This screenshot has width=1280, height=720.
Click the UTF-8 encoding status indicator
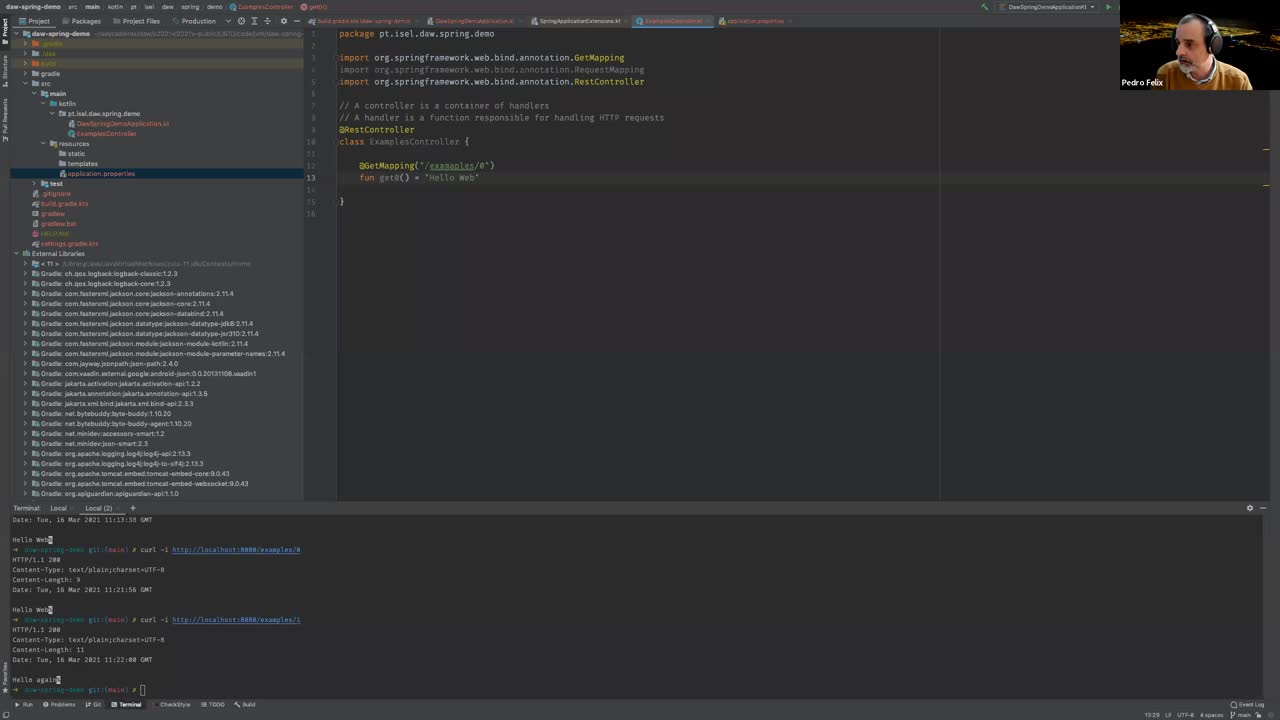point(1185,715)
